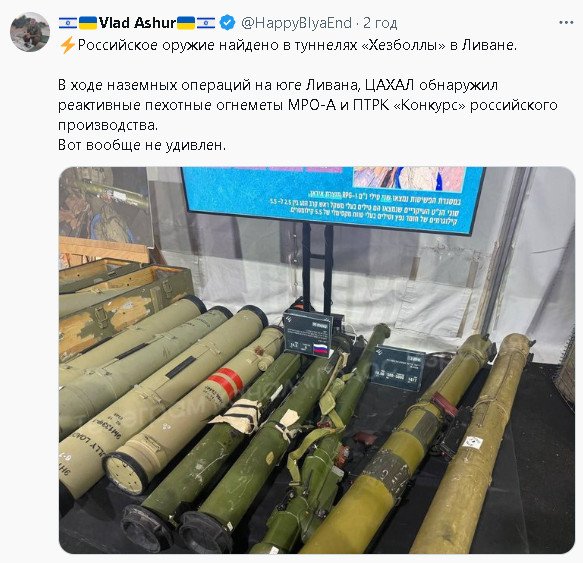Open the Vlad Ashur display name link
This screenshot has width=583, height=563.
[137, 23]
